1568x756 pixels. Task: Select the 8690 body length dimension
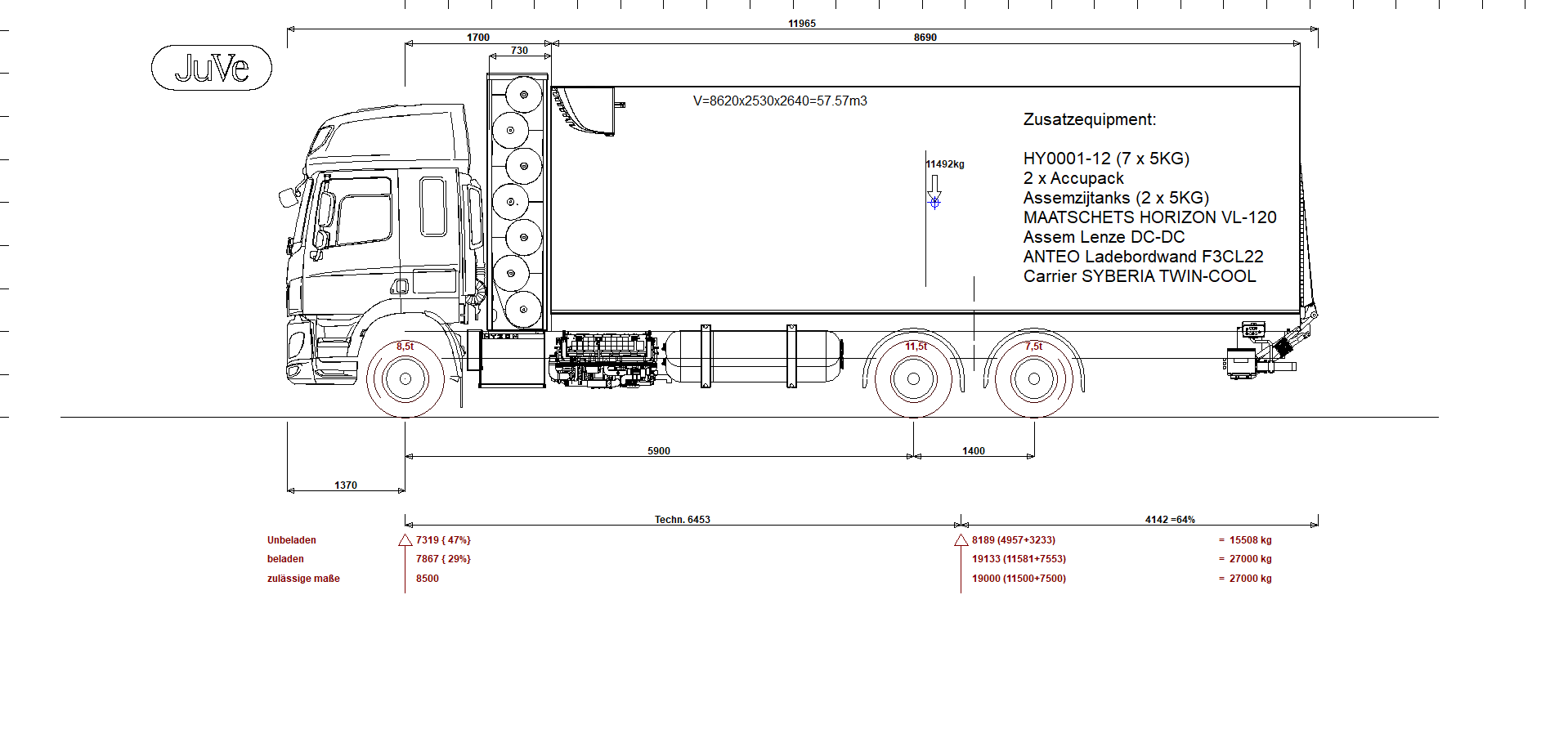tap(925, 38)
